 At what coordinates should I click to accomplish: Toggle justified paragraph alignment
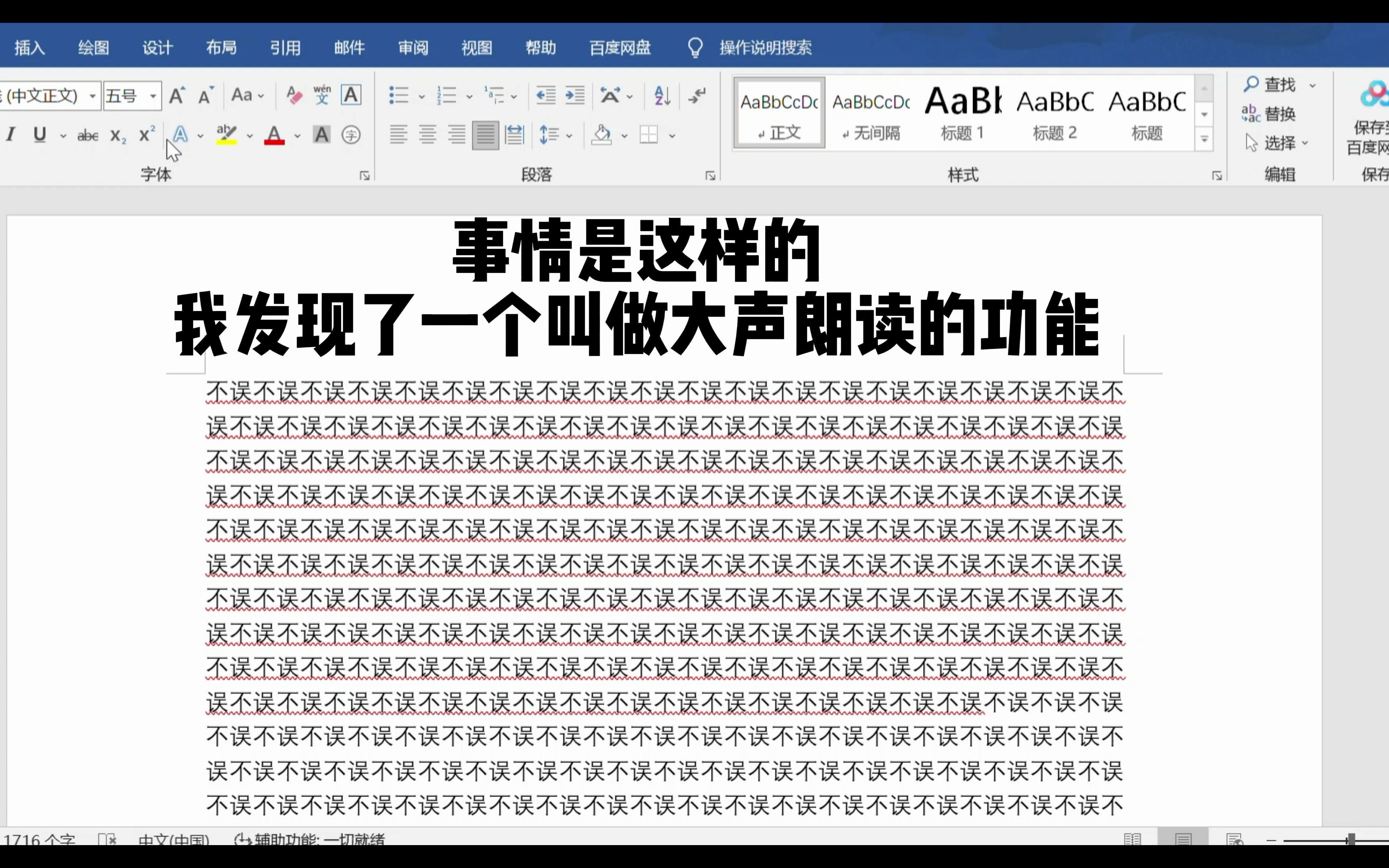tap(485, 135)
